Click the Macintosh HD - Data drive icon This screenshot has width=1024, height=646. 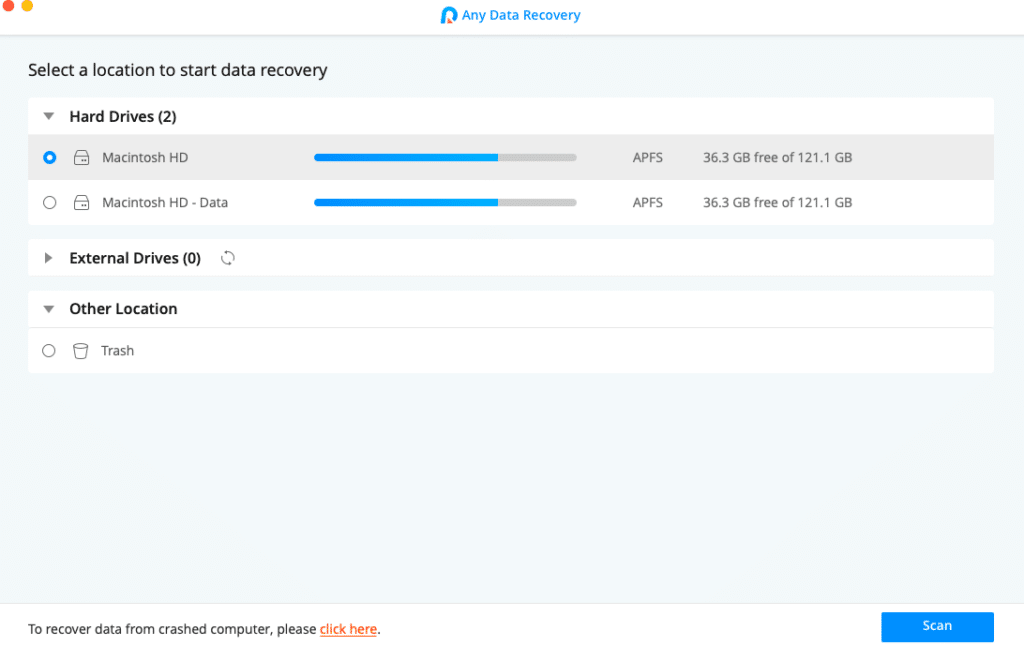[x=82, y=202]
